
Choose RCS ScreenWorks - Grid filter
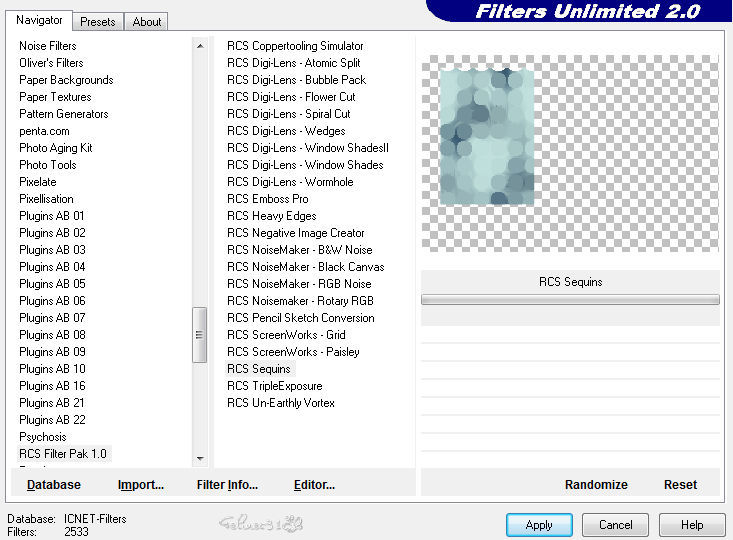pos(286,335)
